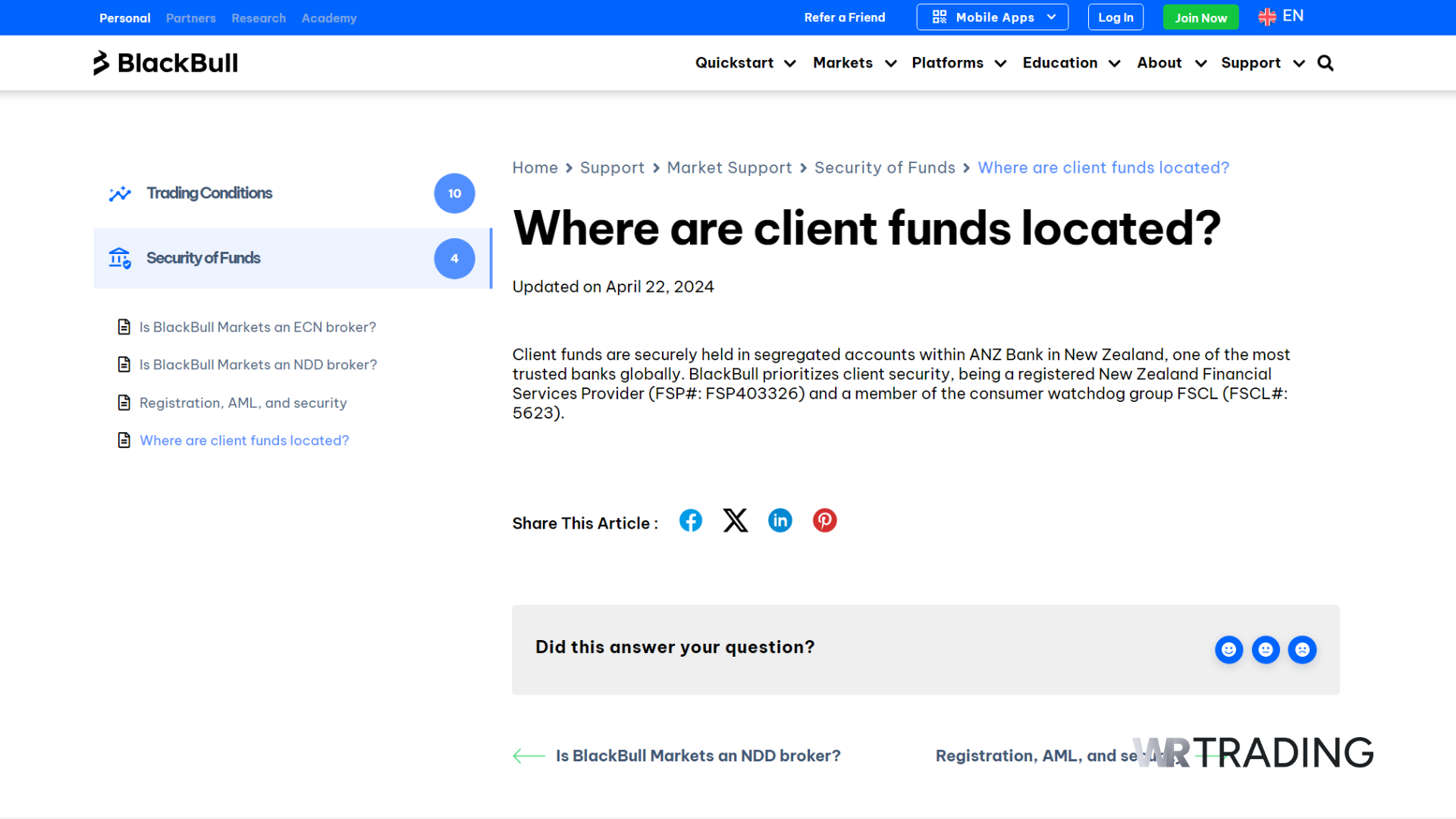
Task: Click document icon beside ECN broker article
Action: (x=124, y=327)
